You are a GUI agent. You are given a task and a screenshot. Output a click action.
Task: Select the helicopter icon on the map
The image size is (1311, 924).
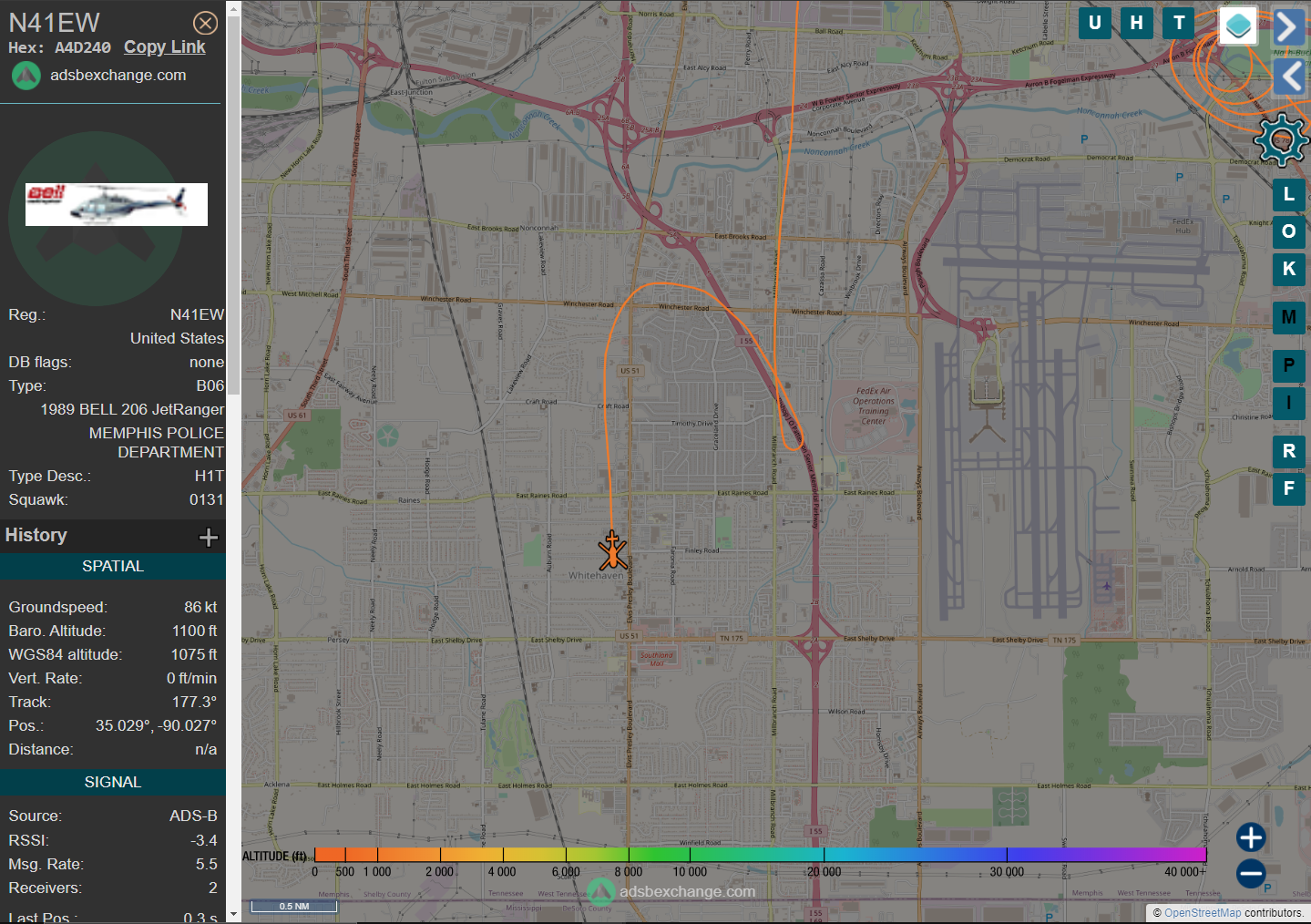pos(612,551)
